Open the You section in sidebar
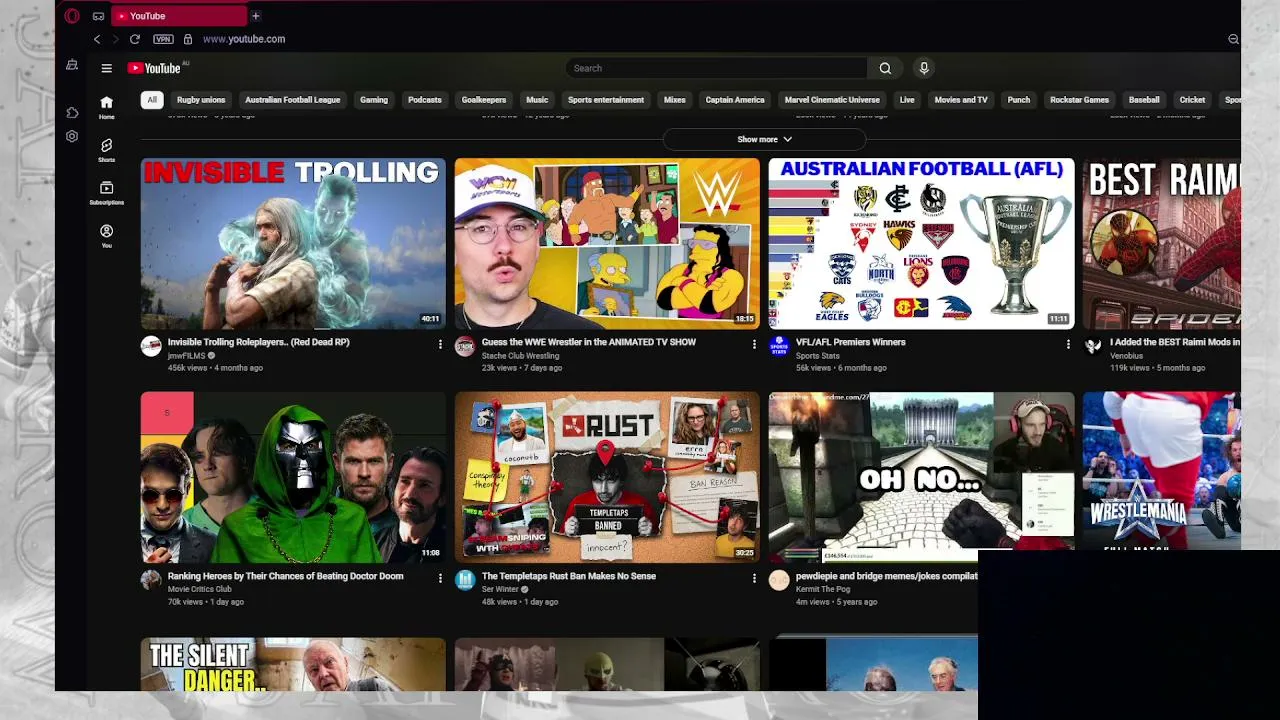 pos(107,236)
